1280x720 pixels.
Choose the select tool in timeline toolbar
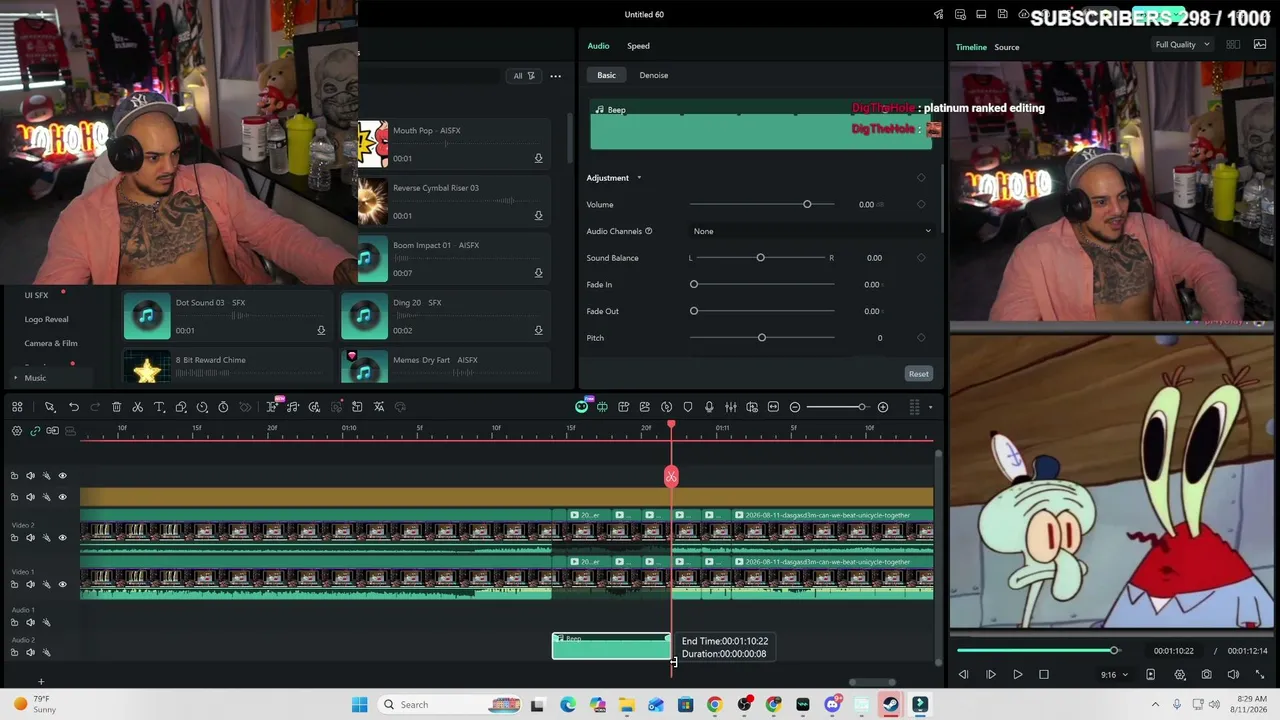coord(49,407)
